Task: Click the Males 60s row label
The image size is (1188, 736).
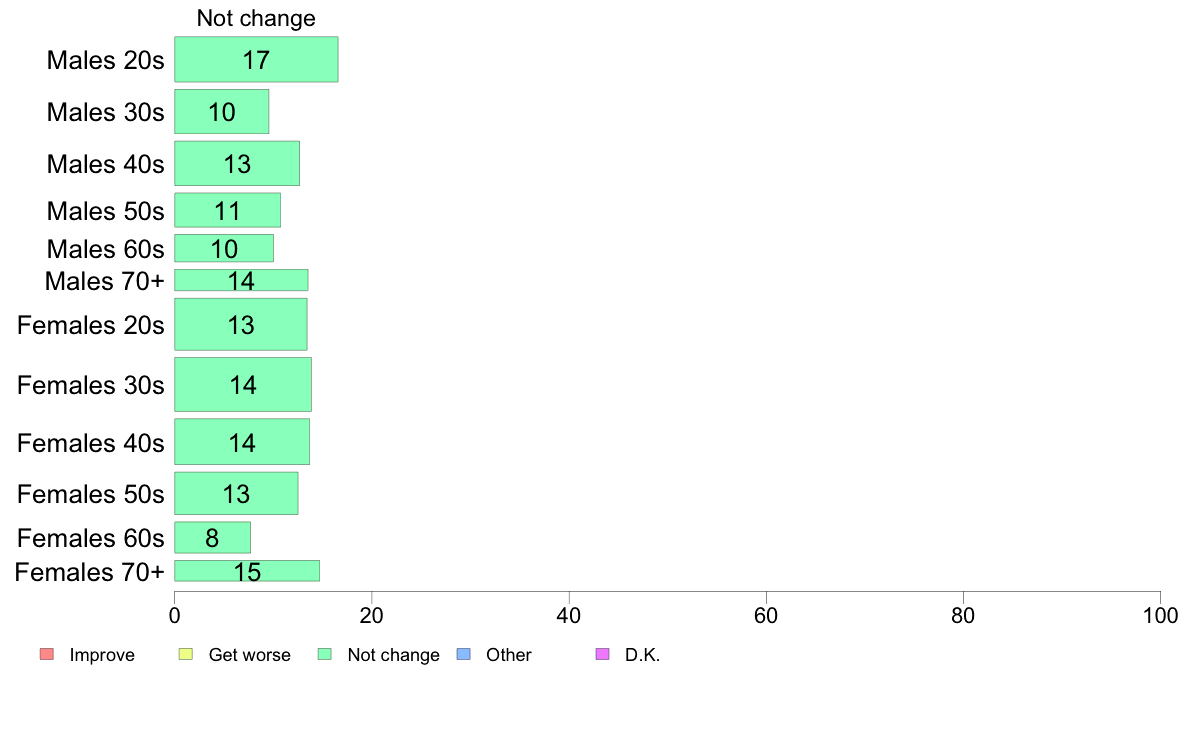Action: (105, 249)
